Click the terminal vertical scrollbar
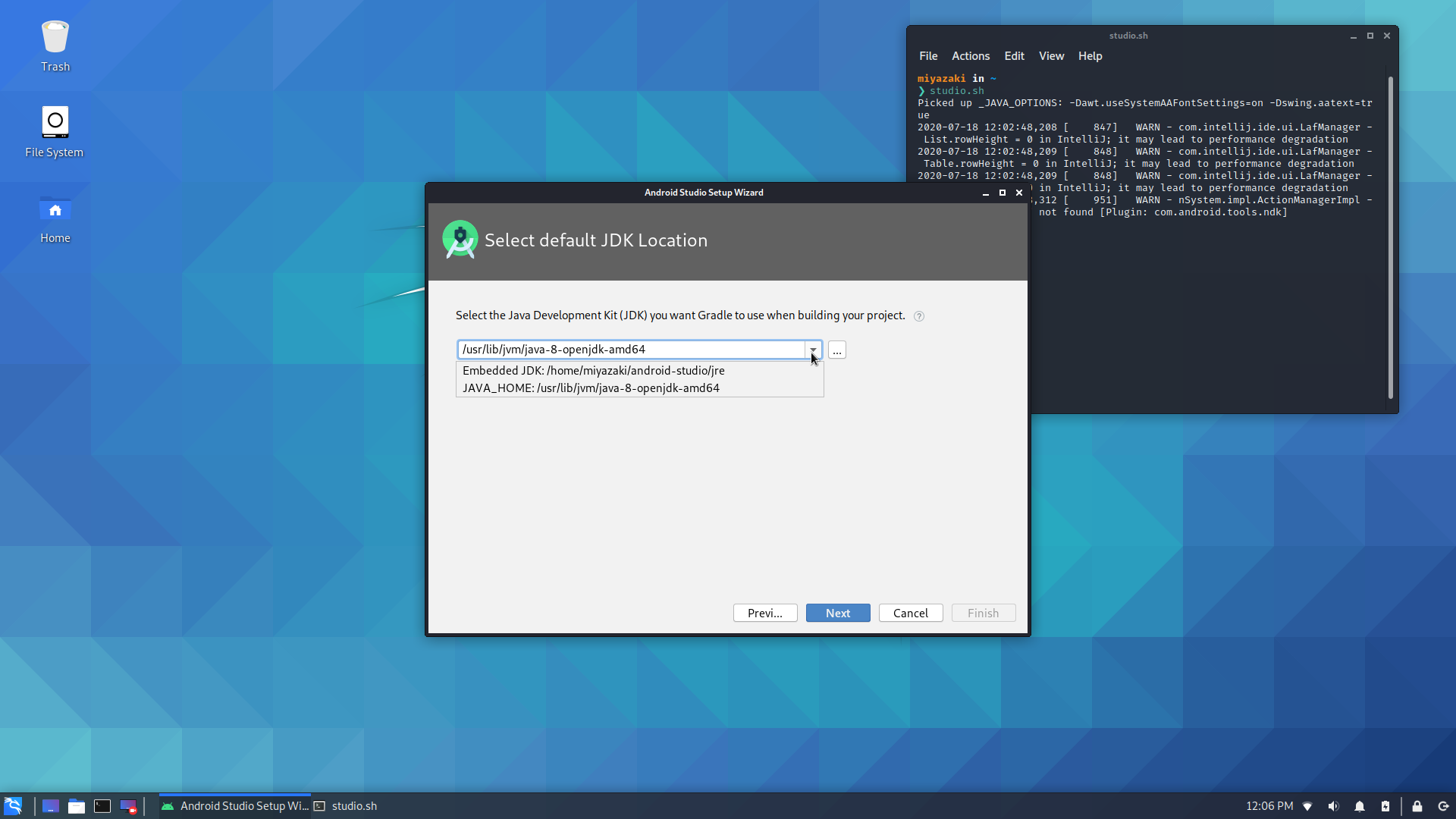The image size is (1456, 819). pos(1390,237)
